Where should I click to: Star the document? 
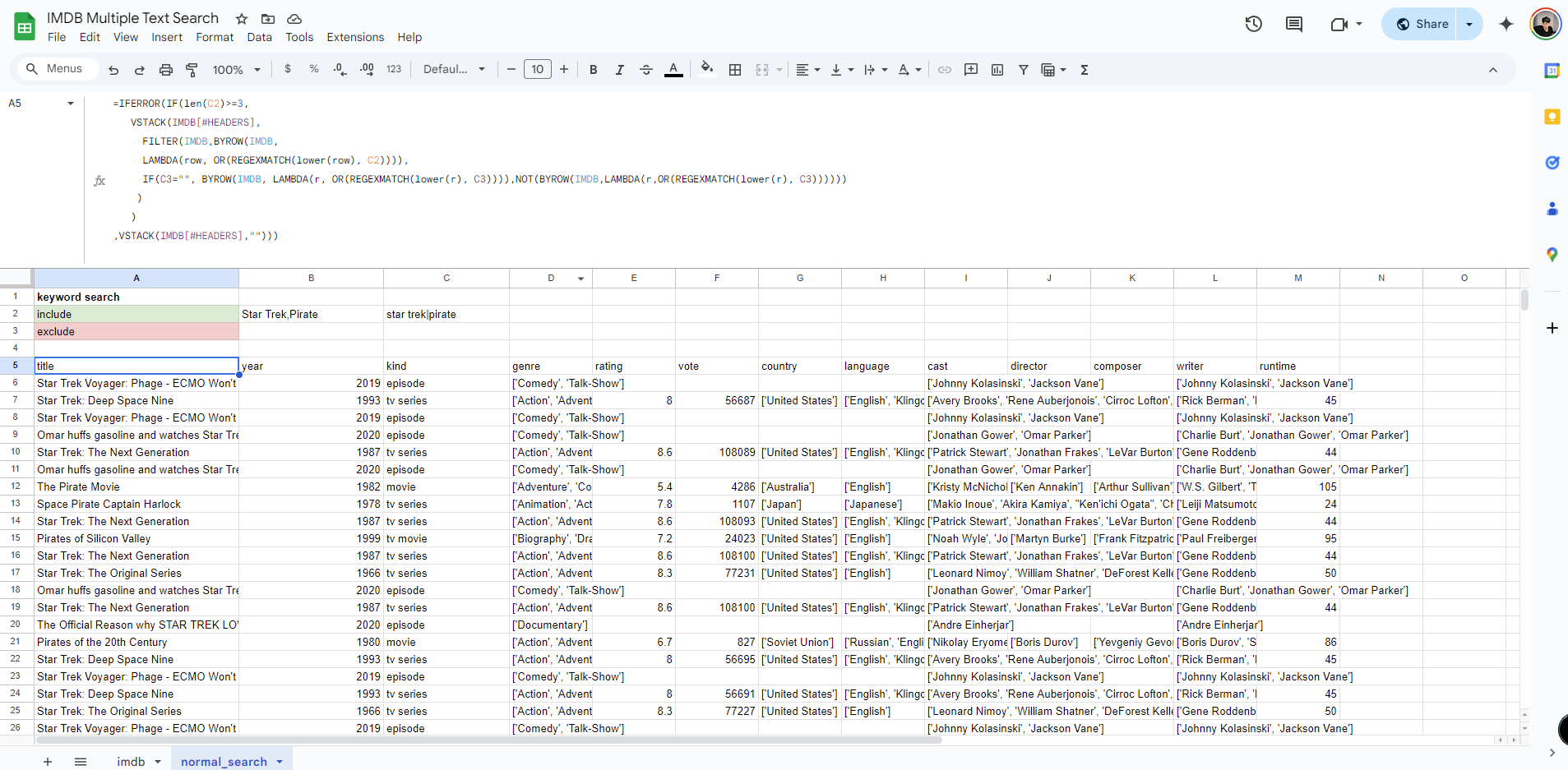(x=242, y=18)
